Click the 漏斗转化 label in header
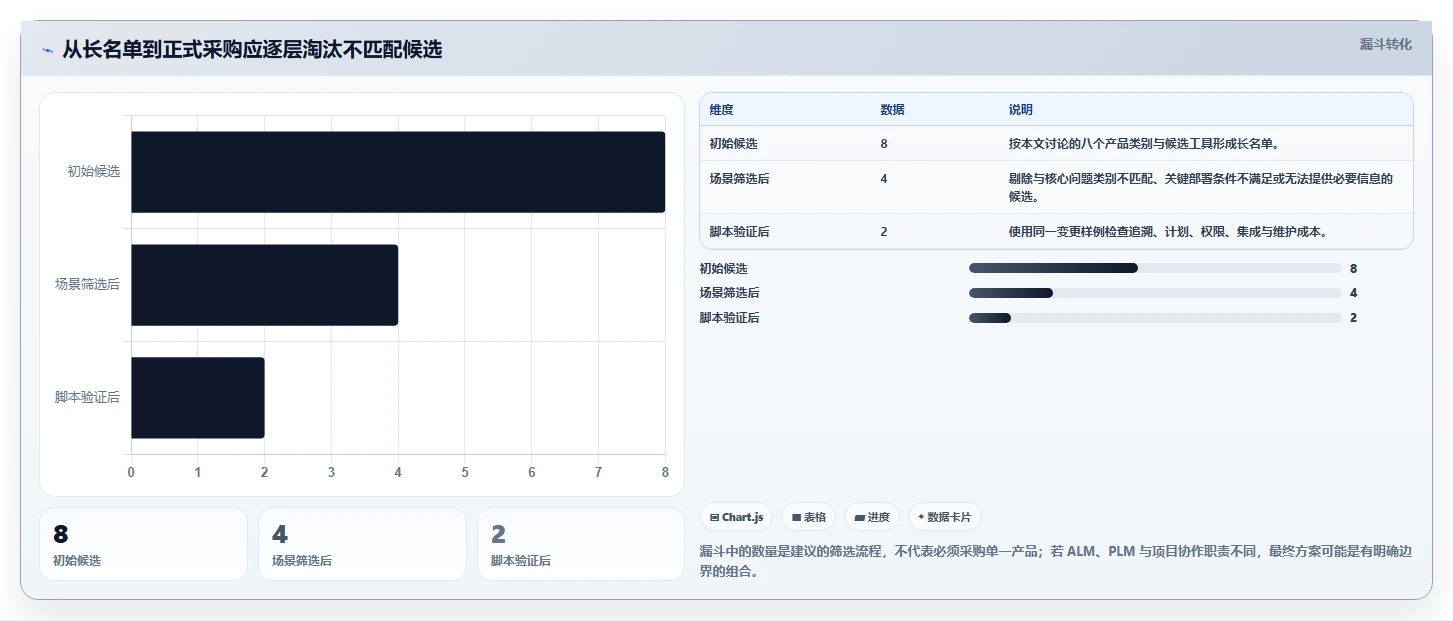 [x=1386, y=44]
